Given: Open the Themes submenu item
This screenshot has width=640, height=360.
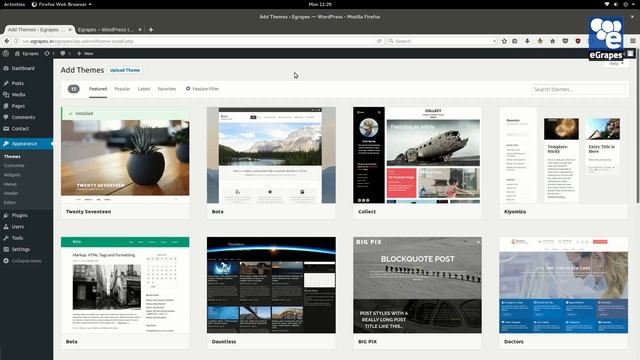Looking at the screenshot, I should (12, 156).
